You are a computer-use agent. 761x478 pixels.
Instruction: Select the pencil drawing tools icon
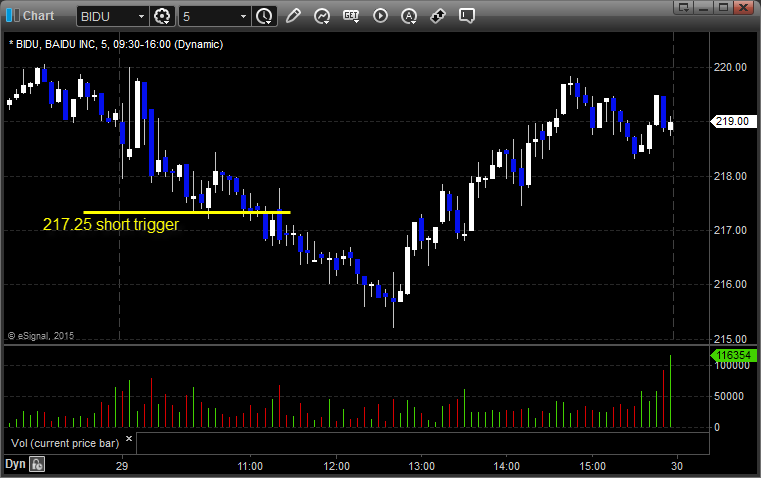293,16
